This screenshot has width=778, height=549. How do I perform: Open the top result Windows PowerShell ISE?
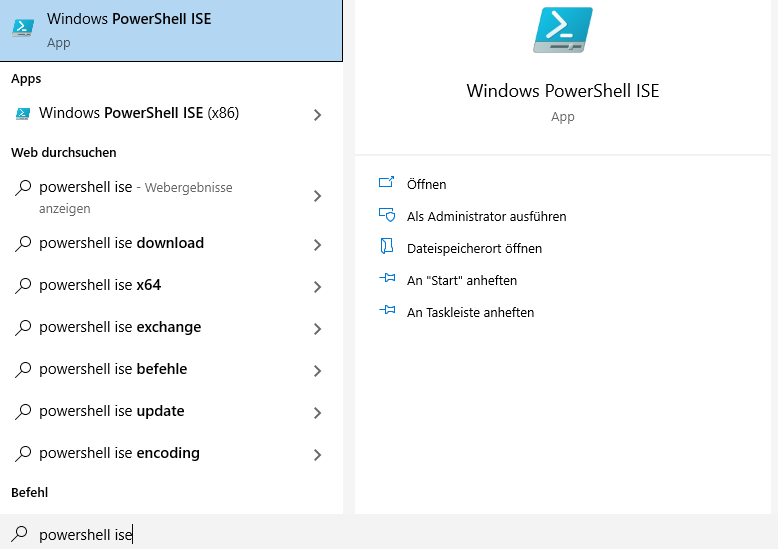click(171, 30)
